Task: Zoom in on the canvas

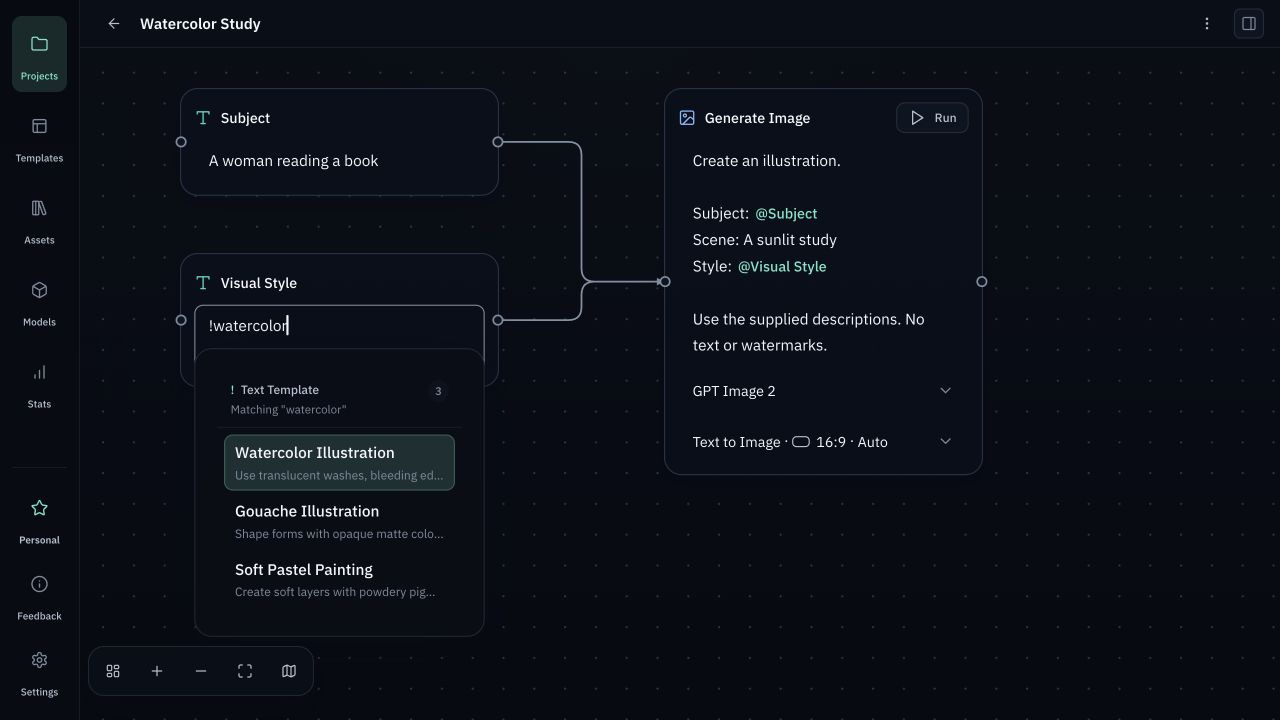Action: coord(157,671)
